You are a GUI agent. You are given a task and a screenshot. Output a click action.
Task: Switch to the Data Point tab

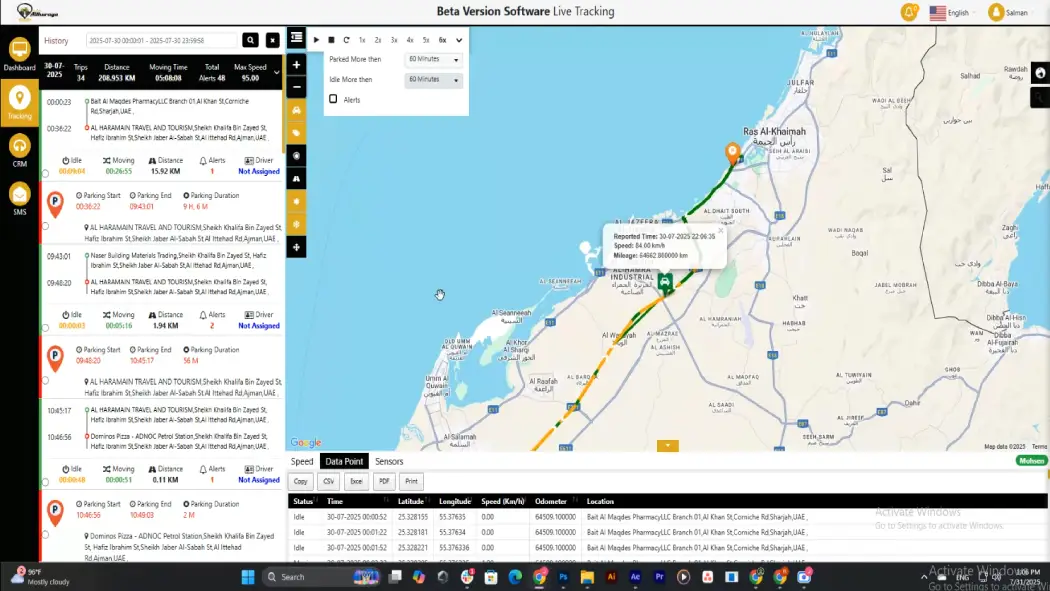[344, 461]
